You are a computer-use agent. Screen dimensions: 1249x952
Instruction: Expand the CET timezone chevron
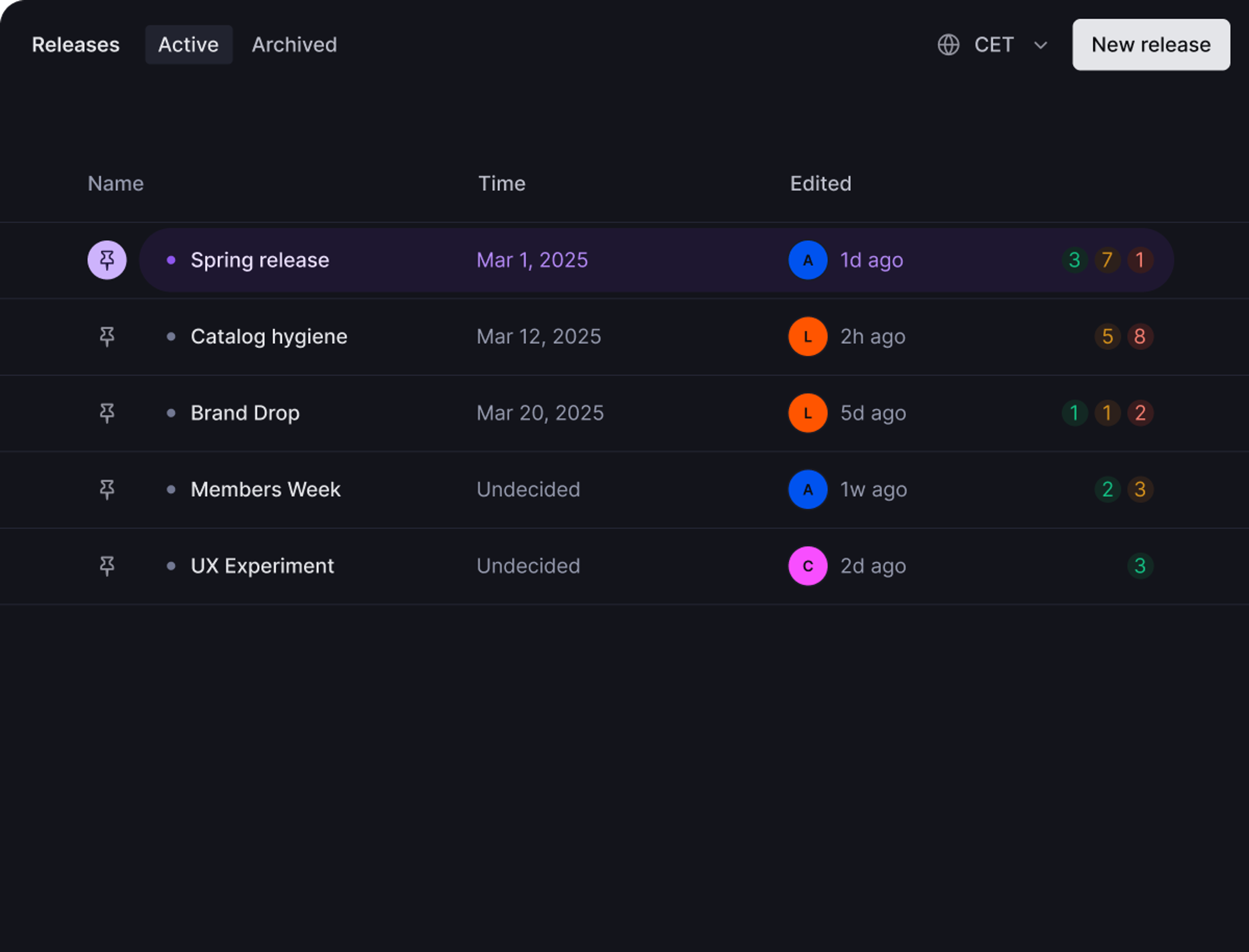tap(1041, 45)
